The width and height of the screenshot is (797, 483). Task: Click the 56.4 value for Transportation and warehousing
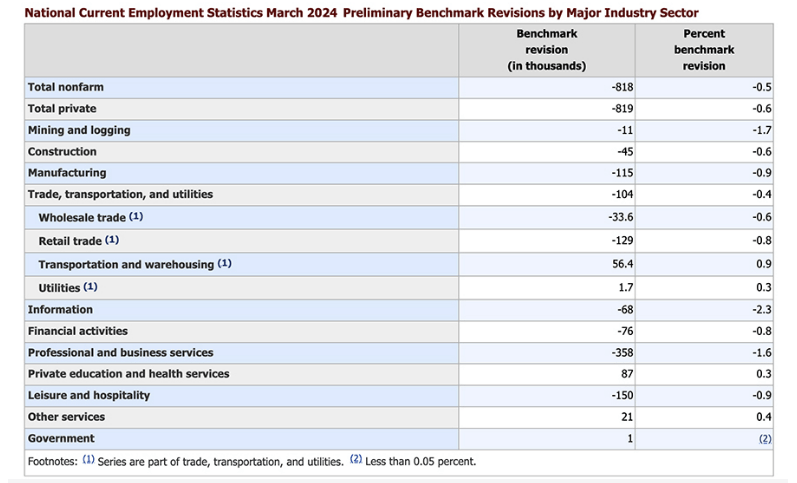point(619,265)
